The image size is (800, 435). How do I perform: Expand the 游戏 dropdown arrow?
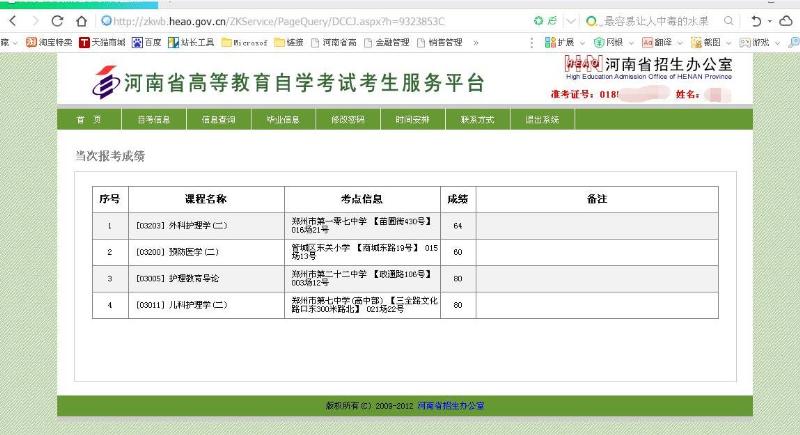pyautogui.click(x=777, y=43)
